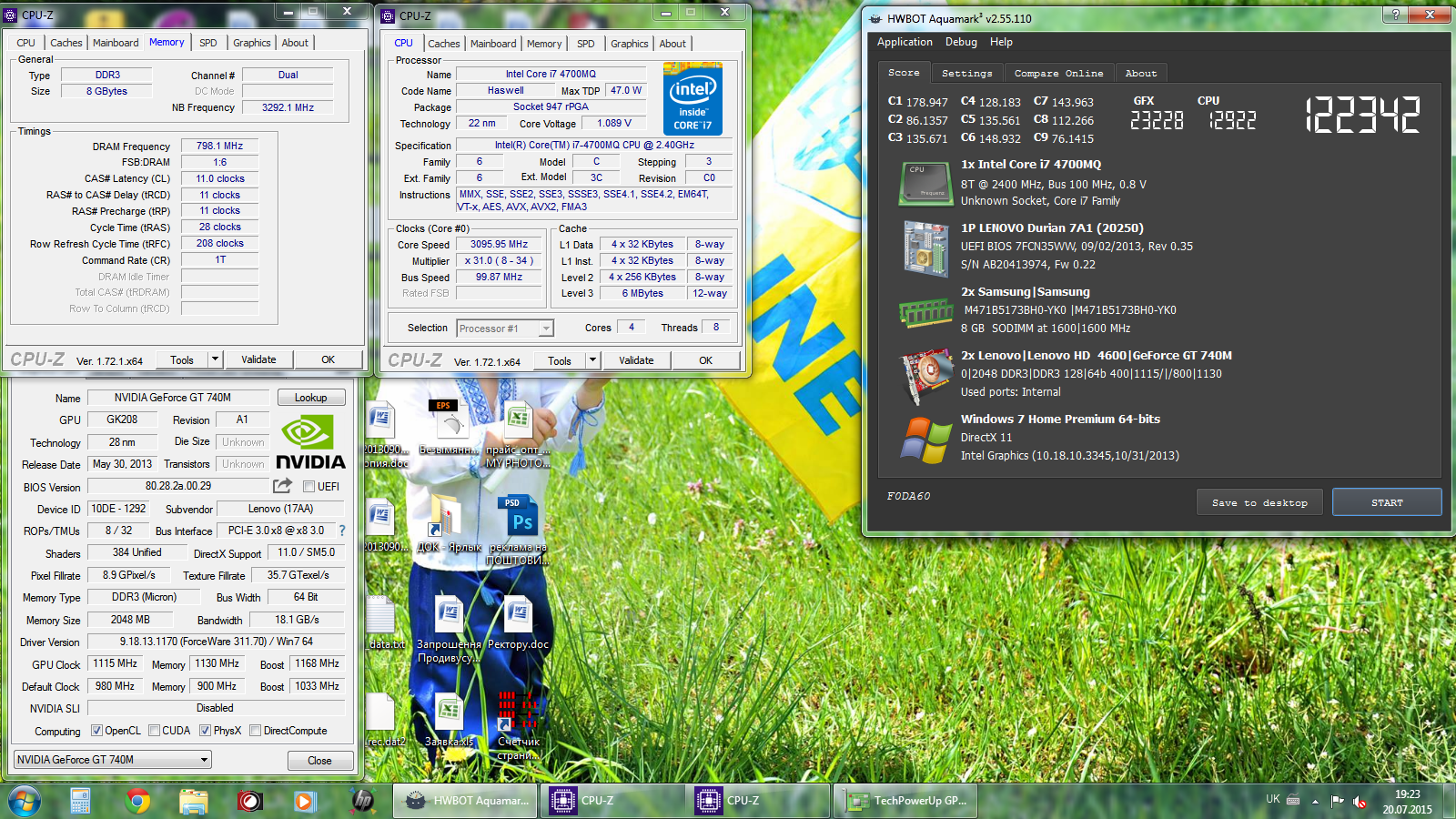1456x819 pixels.
Task: Select the Счетчик страниц shortcut icon
Action: tap(518, 725)
